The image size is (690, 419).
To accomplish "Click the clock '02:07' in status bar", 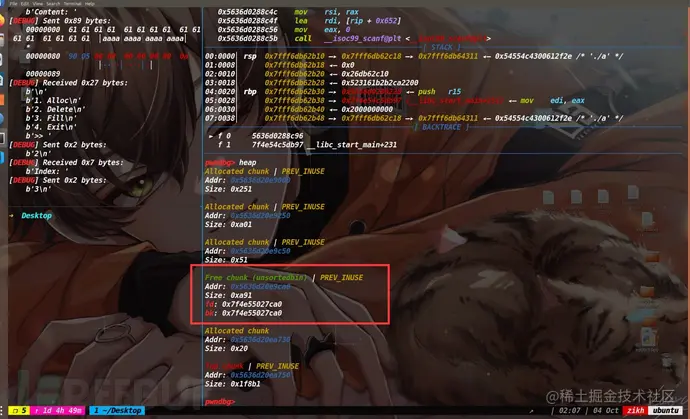I will [570, 410].
